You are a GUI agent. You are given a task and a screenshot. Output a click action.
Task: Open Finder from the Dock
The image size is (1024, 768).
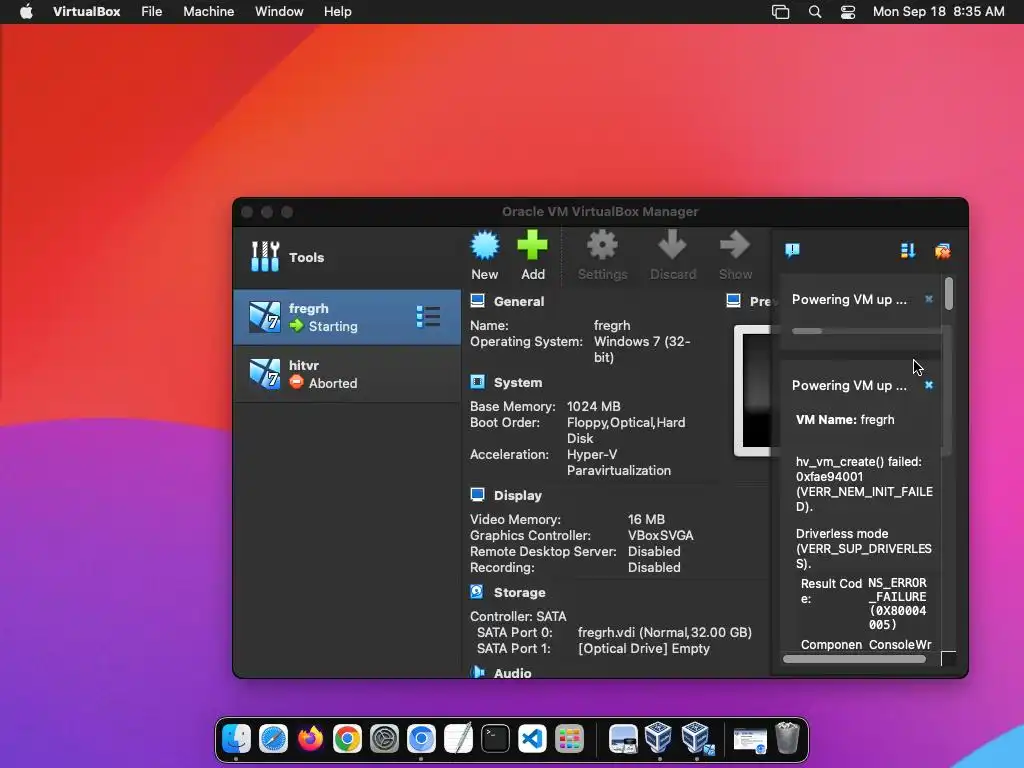click(x=236, y=739)
